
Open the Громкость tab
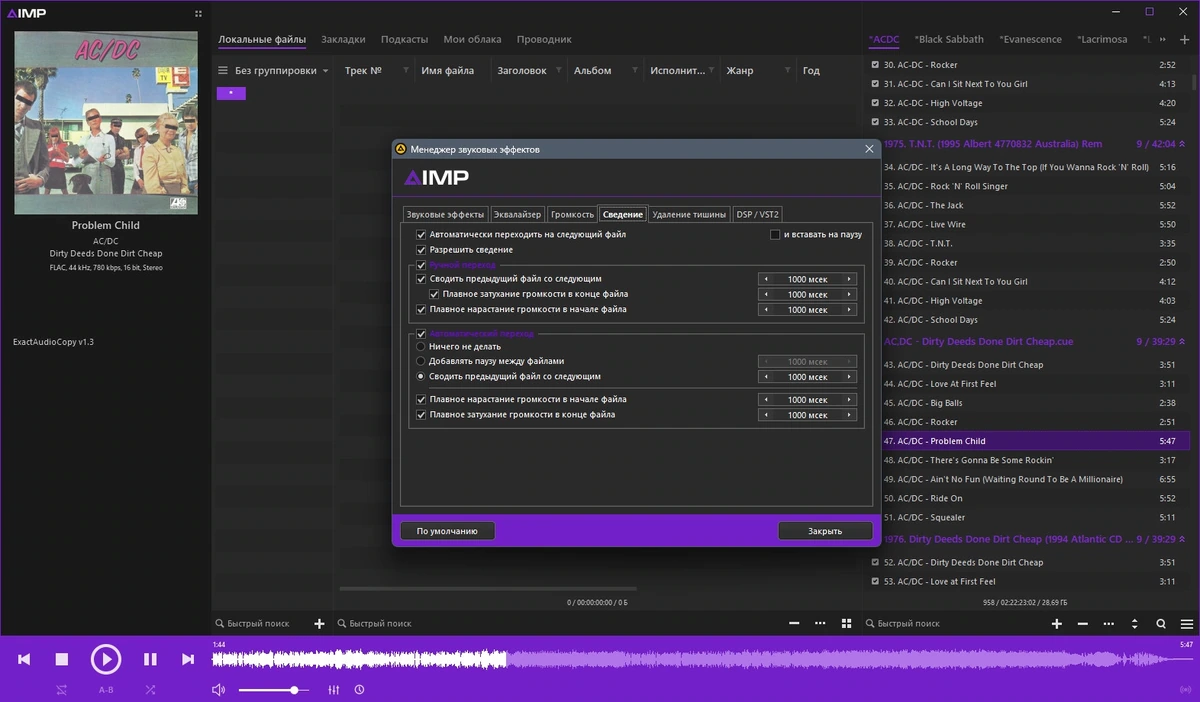click(572, 214)
